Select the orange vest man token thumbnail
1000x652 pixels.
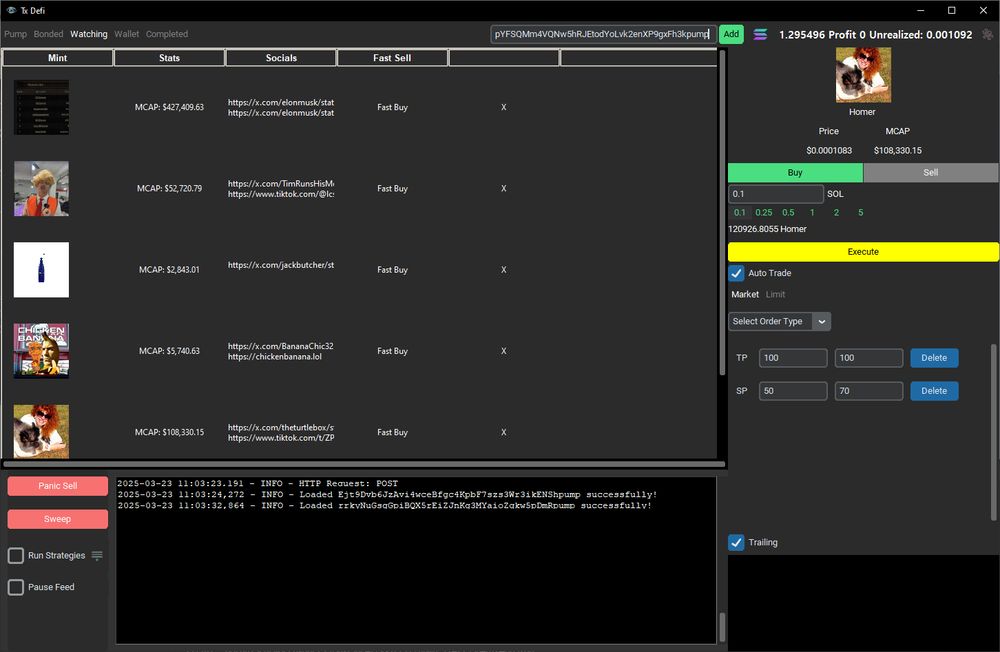[x=41, y=188]
